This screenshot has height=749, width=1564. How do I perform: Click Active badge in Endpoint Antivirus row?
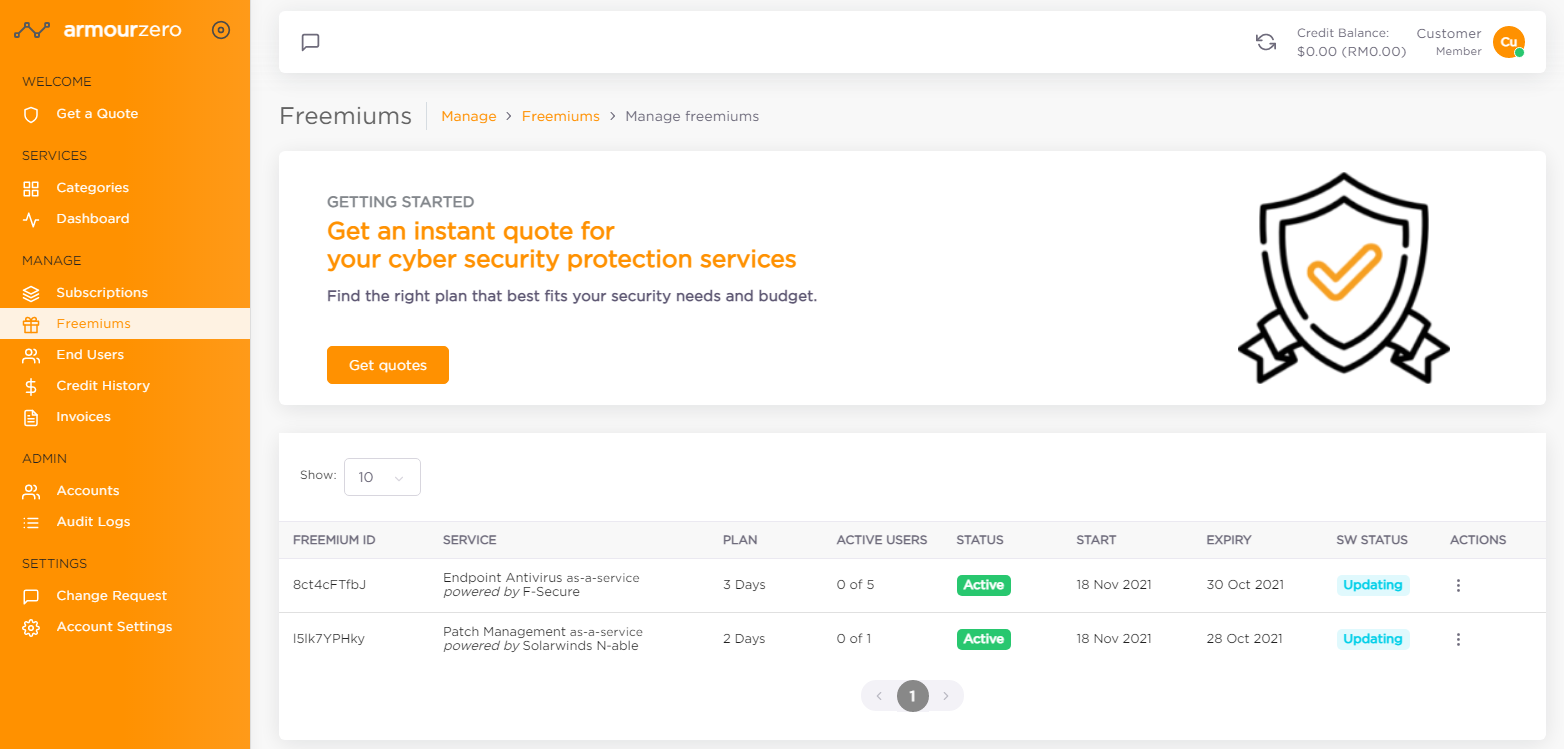point(984,585)
